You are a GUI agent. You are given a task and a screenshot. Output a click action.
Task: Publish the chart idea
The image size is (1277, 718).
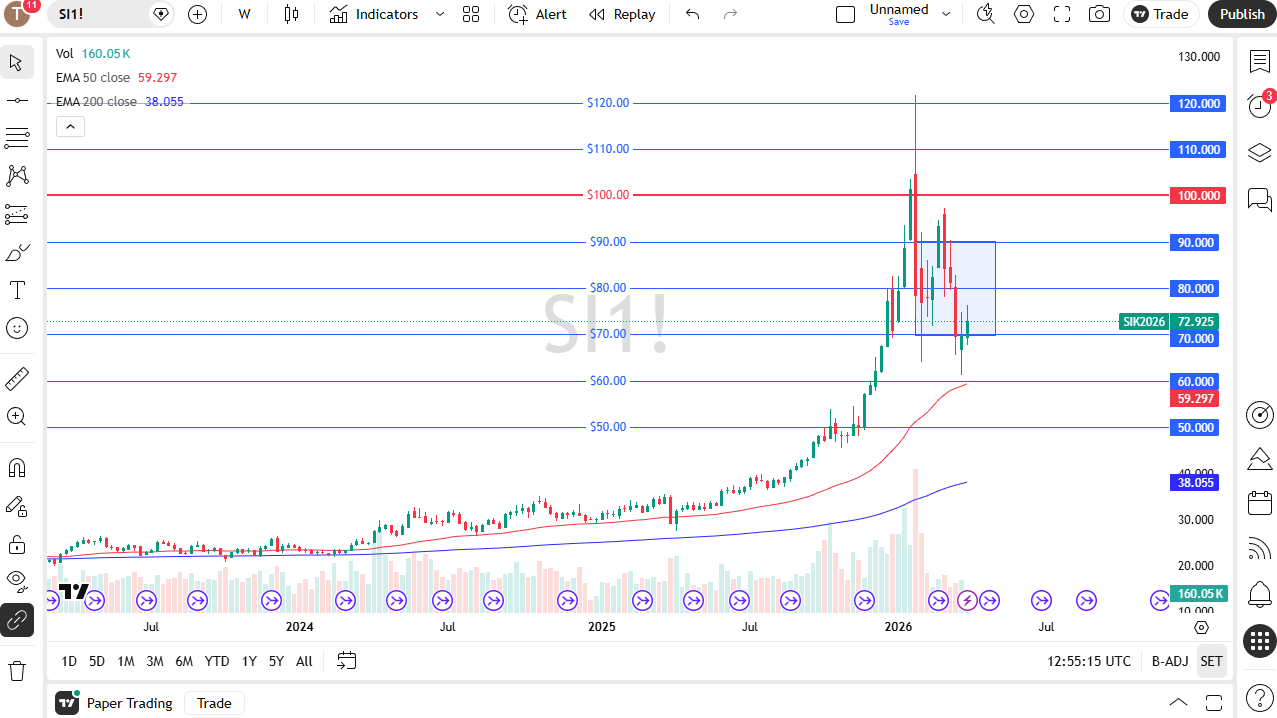point(1242,14)
